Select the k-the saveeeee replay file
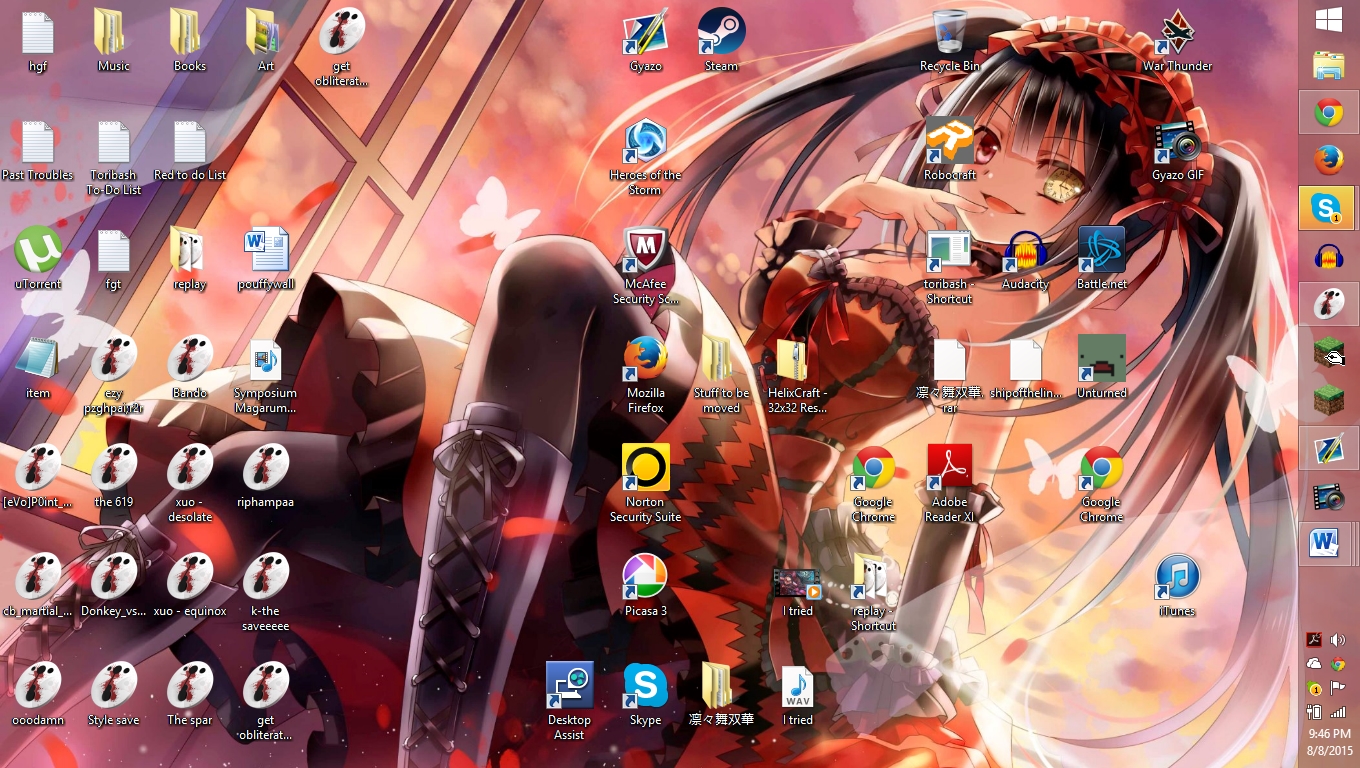This screenshot has width=1360, height=768. click(266, 594)
